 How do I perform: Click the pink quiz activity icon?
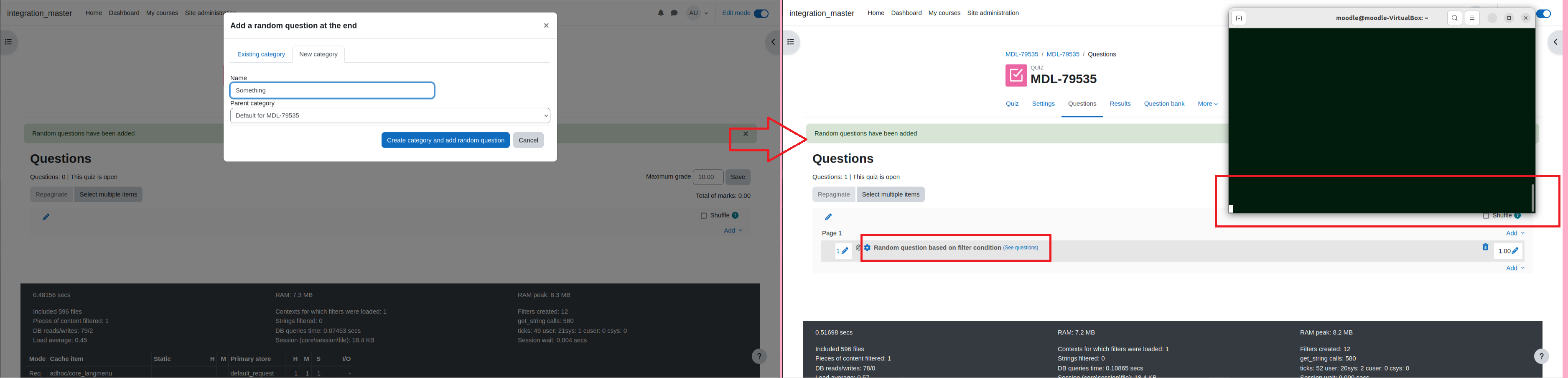1016,76
